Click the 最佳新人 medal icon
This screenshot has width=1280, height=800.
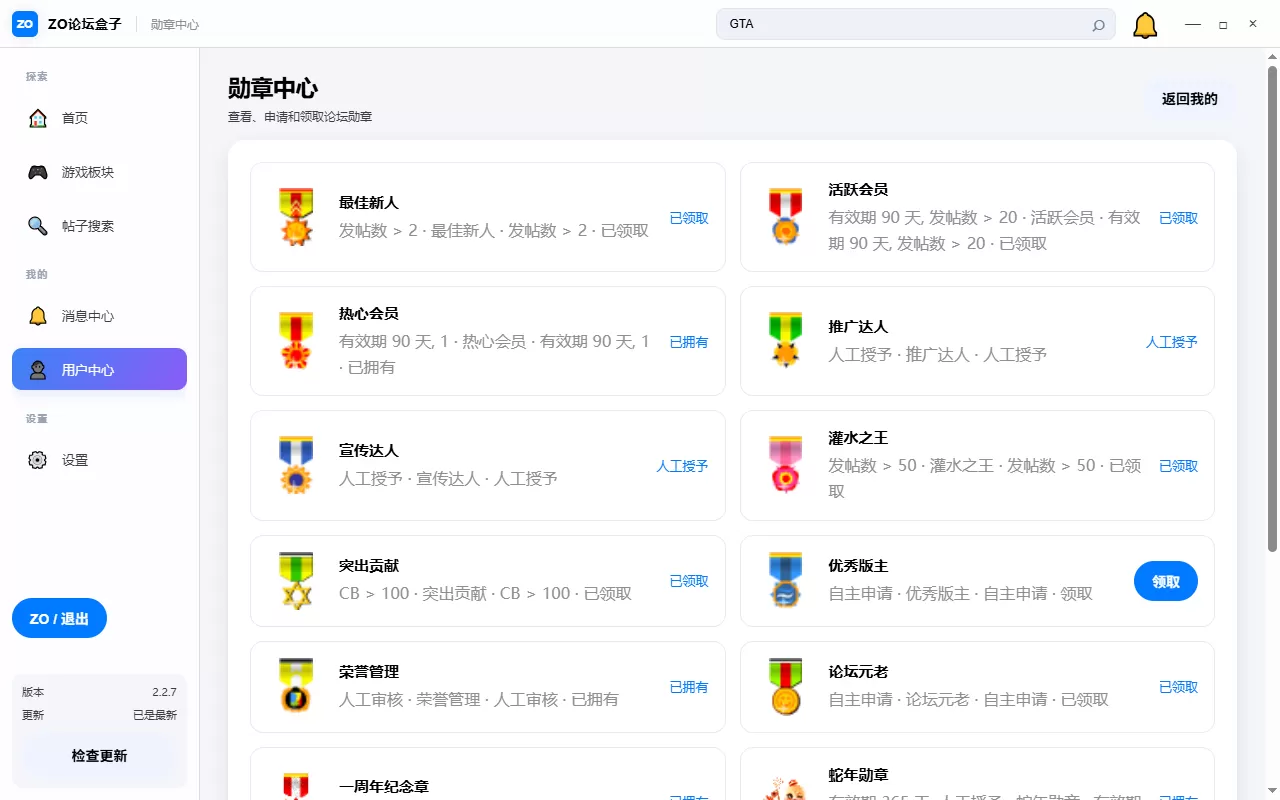[296, 217]
